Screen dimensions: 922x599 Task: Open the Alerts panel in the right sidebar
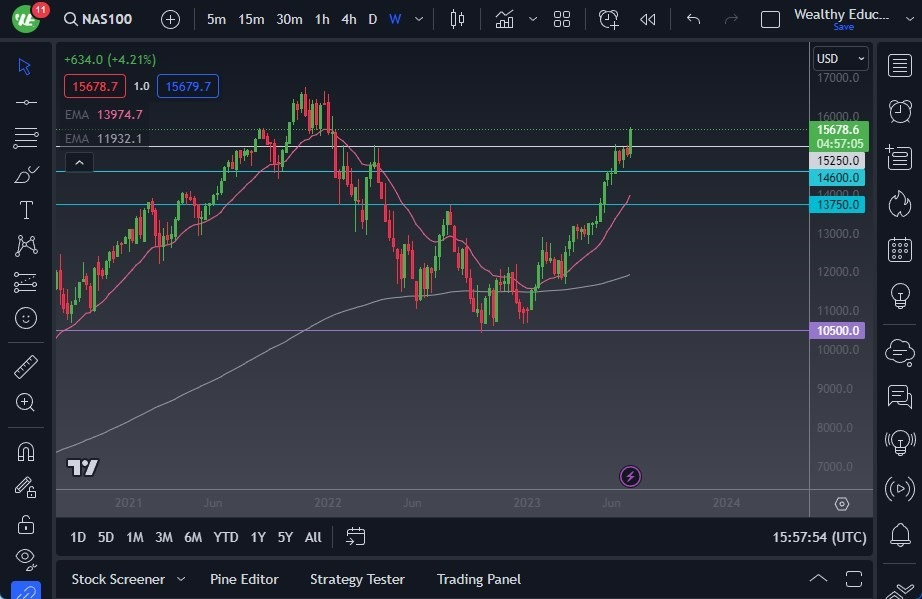tap(899, 111)
